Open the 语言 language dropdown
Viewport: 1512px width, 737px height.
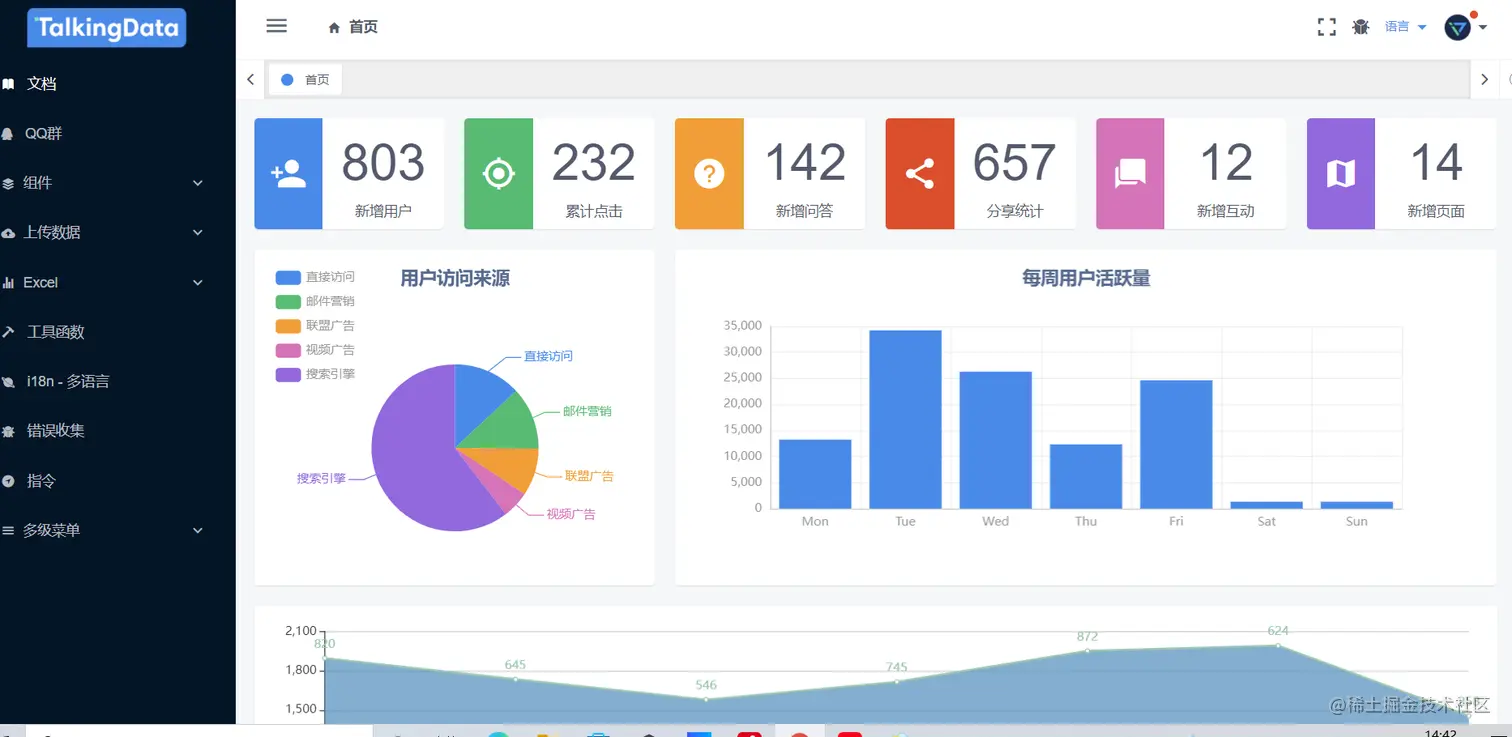pos(1405,27)
